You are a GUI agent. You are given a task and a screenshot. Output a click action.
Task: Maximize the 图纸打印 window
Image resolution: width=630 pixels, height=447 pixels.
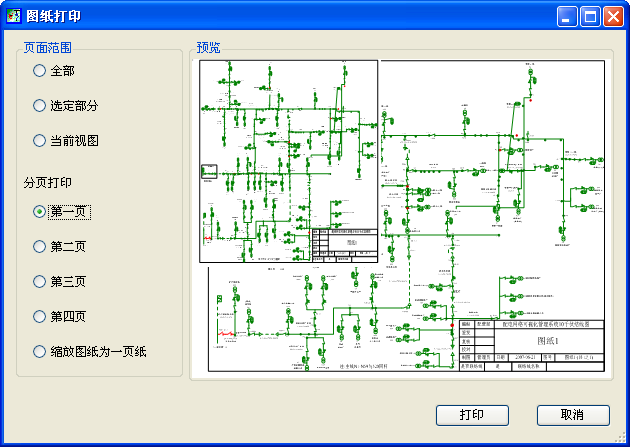coord(590,17)
